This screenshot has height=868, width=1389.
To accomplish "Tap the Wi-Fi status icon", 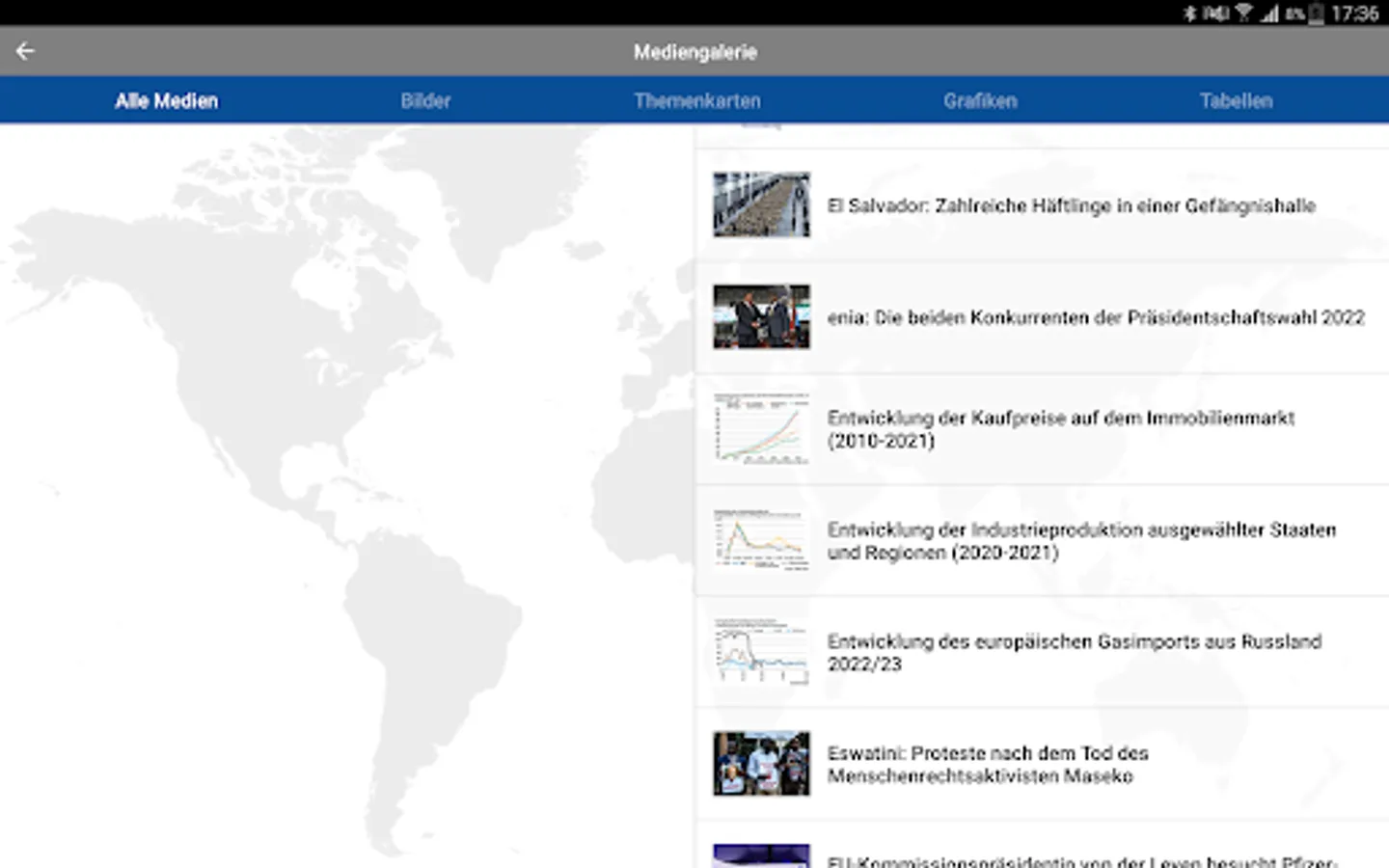I will coord(1244,14).
